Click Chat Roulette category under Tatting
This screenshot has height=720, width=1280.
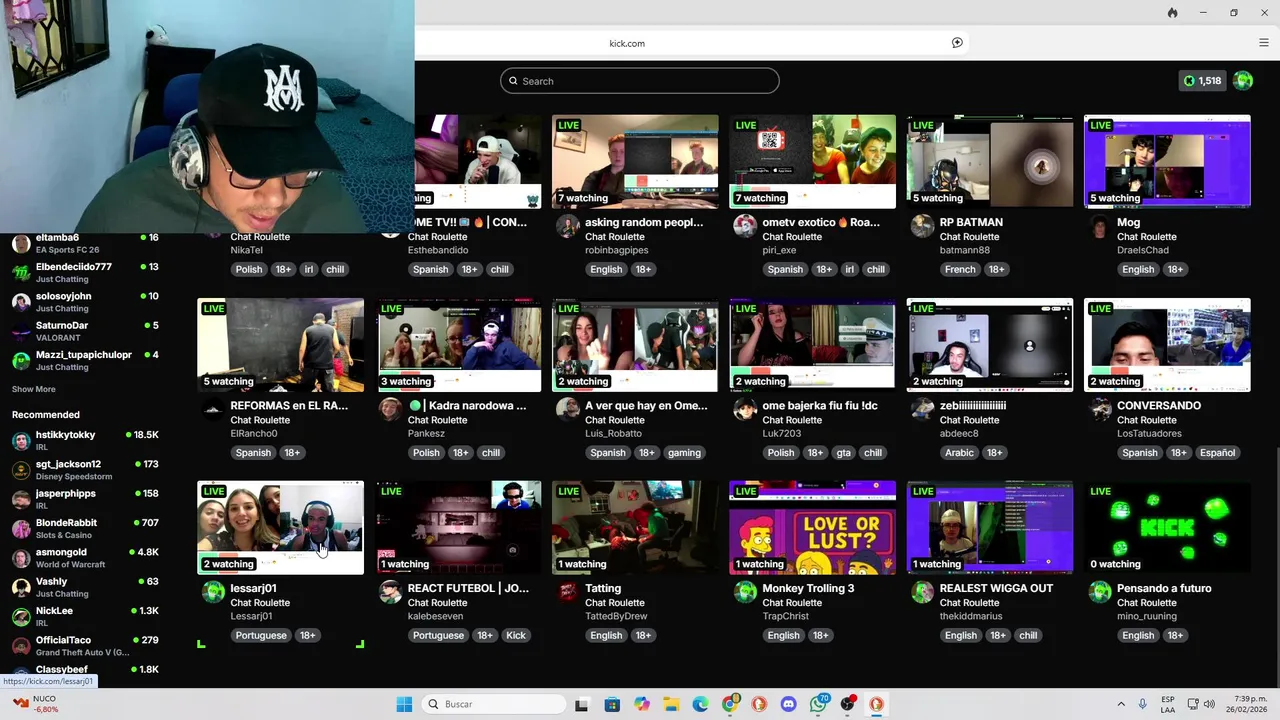point(614,603)
